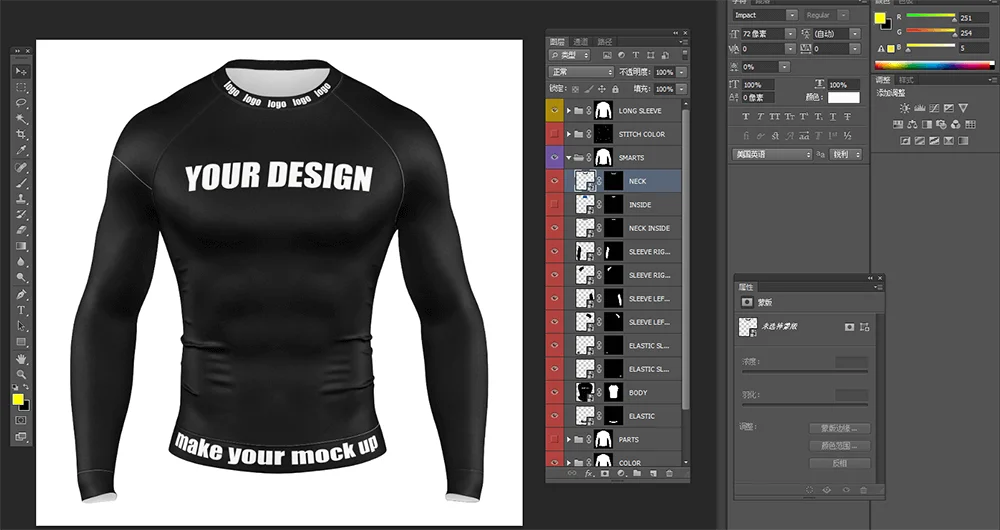Collapse the SMARTS group
Image resolution: width=1000 pixels, height=530 pixels.
pyautogui.click(x=569, y=158)
